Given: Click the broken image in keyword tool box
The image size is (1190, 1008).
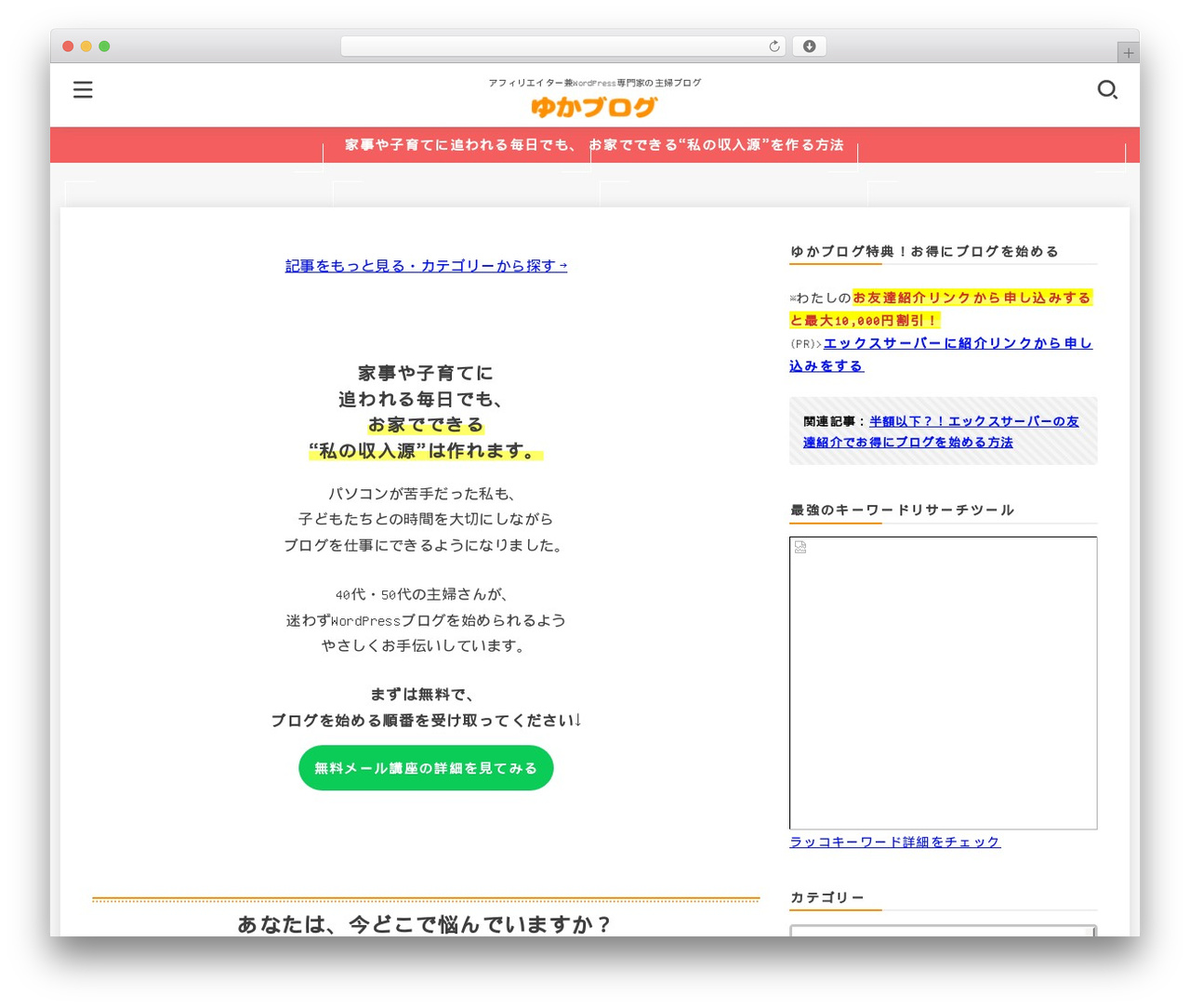Looking at the screenshot, I should pyautogui.click(x=943, y=683).
